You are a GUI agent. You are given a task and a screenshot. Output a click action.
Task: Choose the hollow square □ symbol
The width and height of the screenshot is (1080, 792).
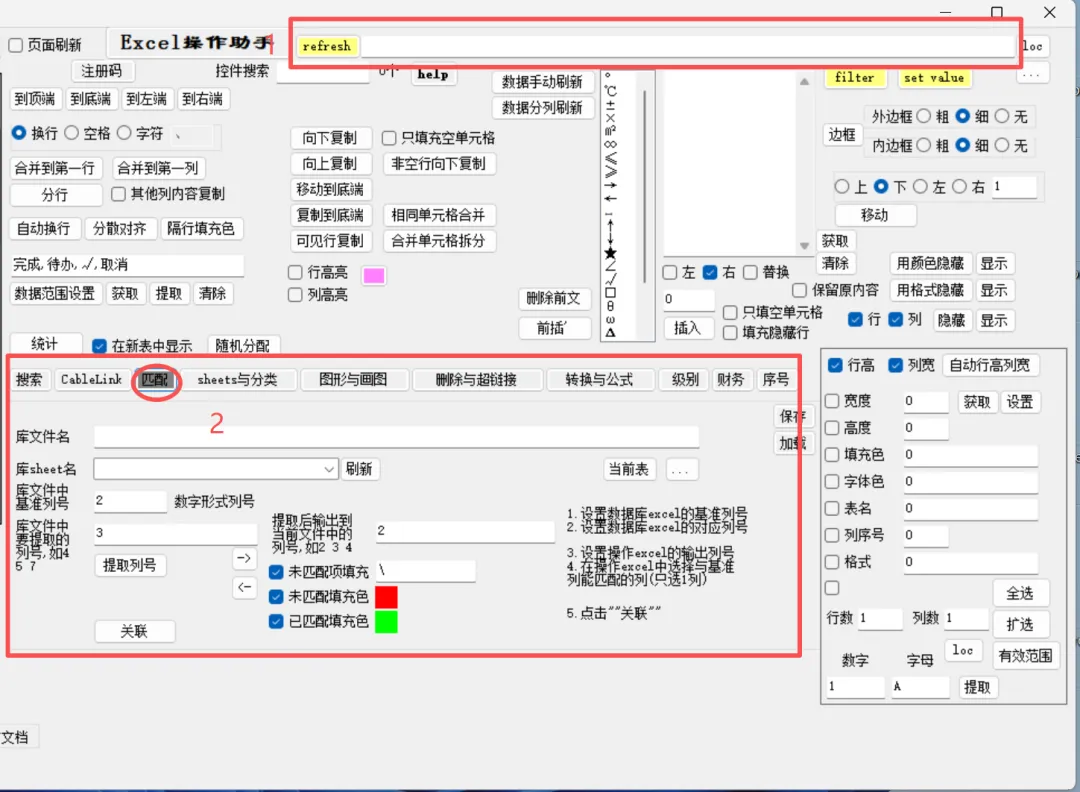[x=610, y=293]
